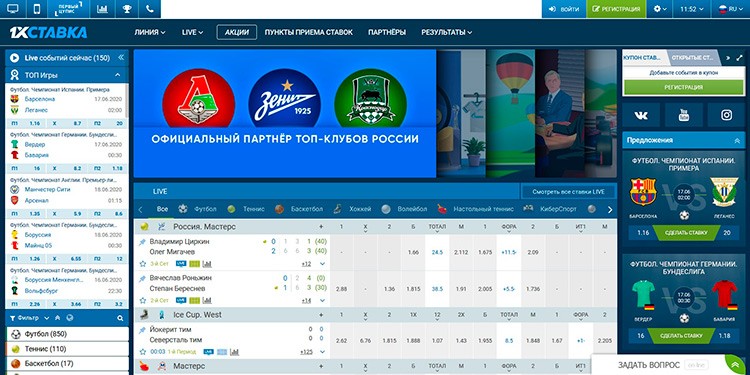Select Футбол (850) in sports list
Screen dimensions: 750x375
pos(67,334)
